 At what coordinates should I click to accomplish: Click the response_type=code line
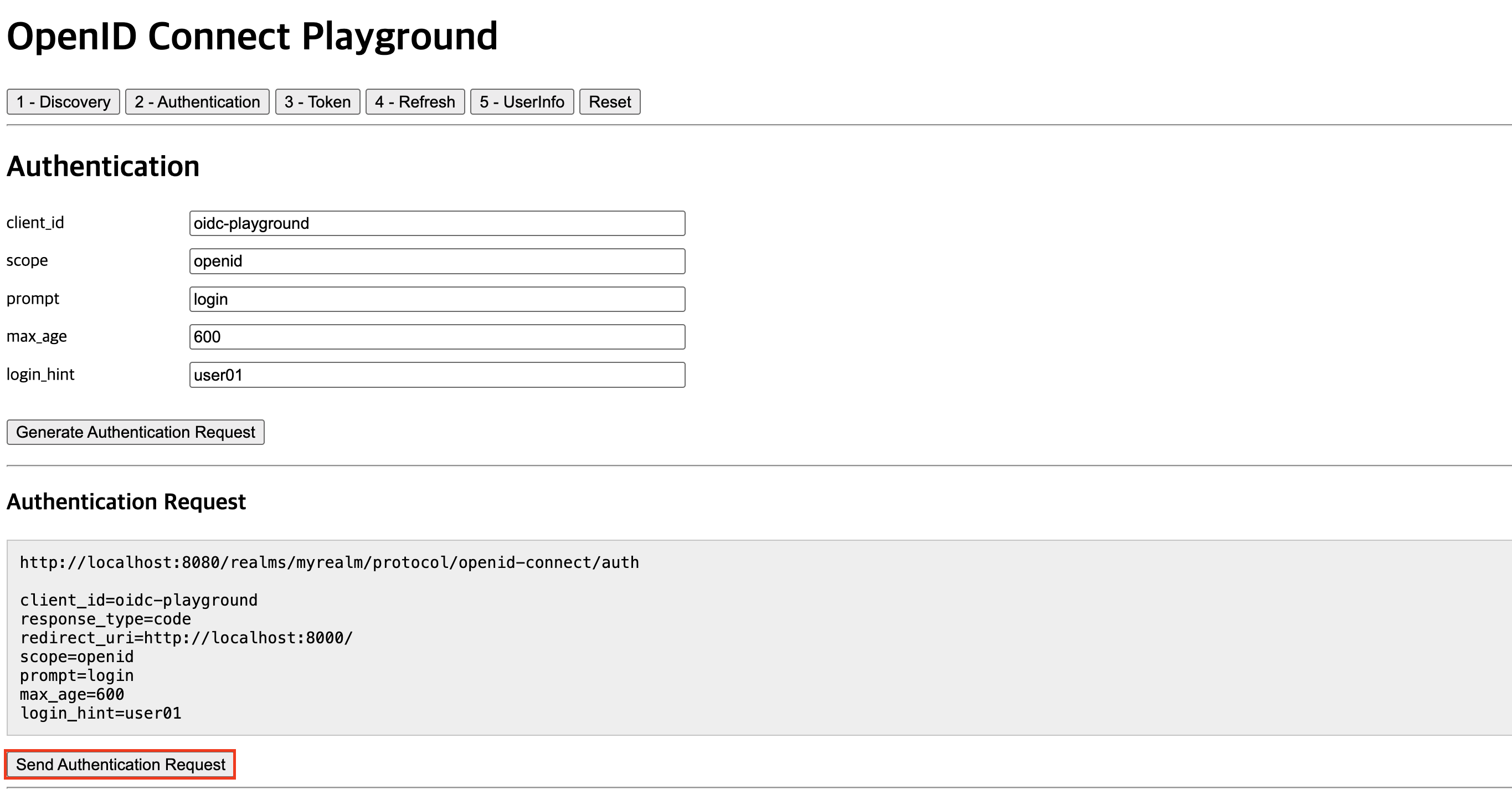tap(106, 619)
